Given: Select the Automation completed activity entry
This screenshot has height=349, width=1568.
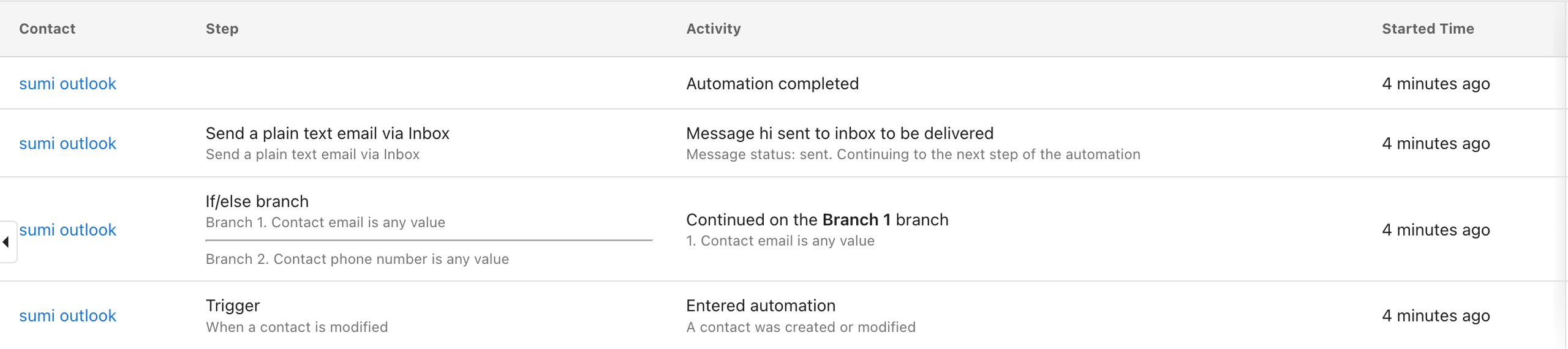Looking at the screenshot, I should (772, 83).
